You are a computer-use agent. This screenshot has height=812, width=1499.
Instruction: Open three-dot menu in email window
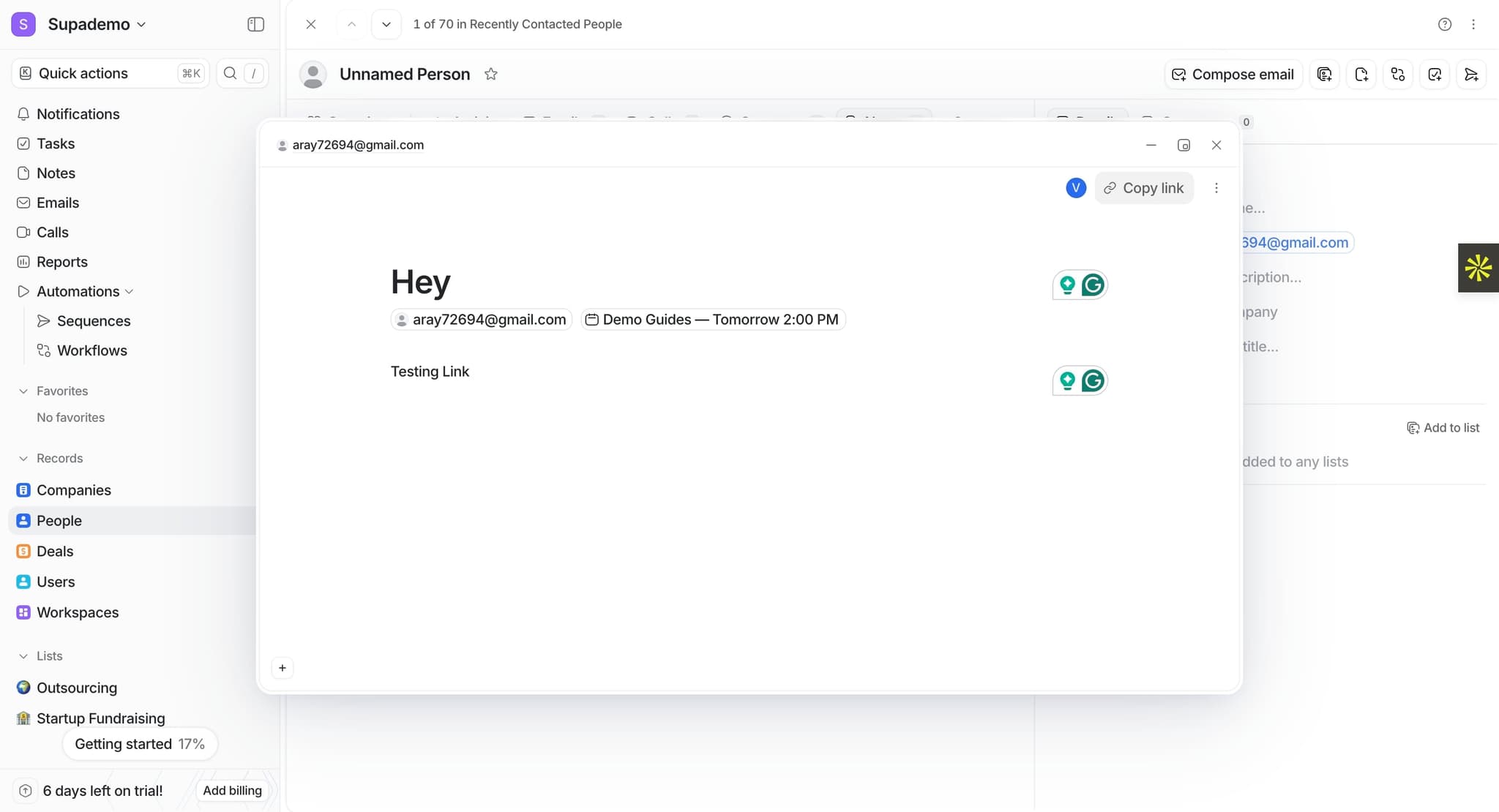tap(1216, 188)
